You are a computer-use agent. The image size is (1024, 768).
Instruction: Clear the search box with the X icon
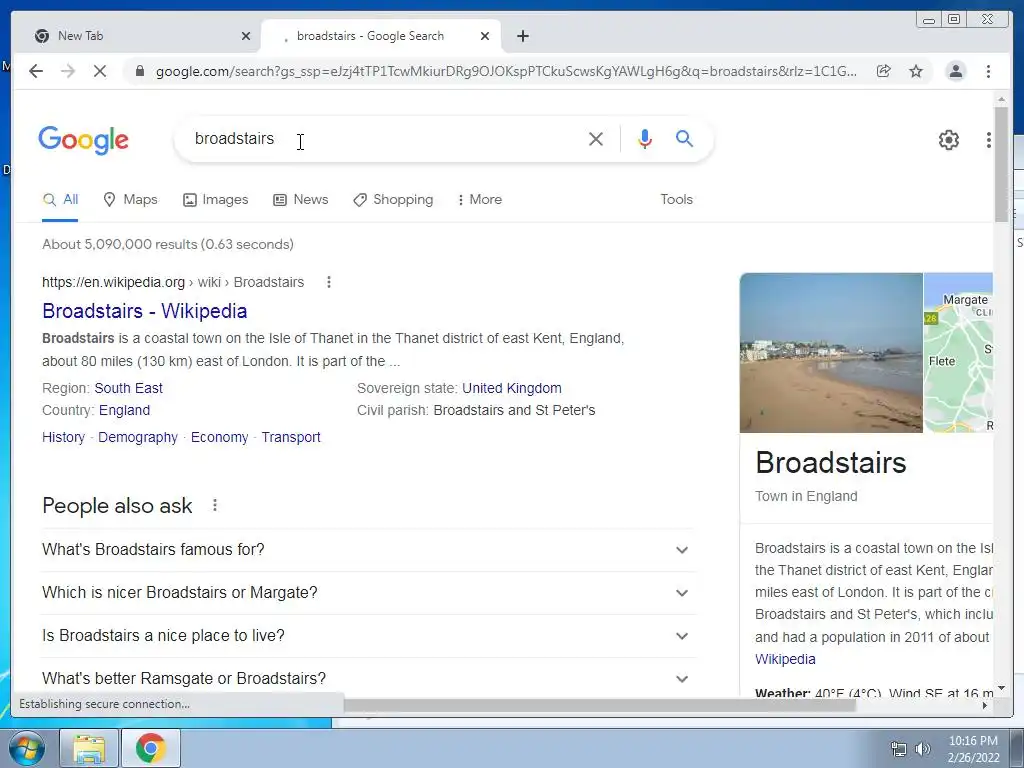[x=596, y=138]
